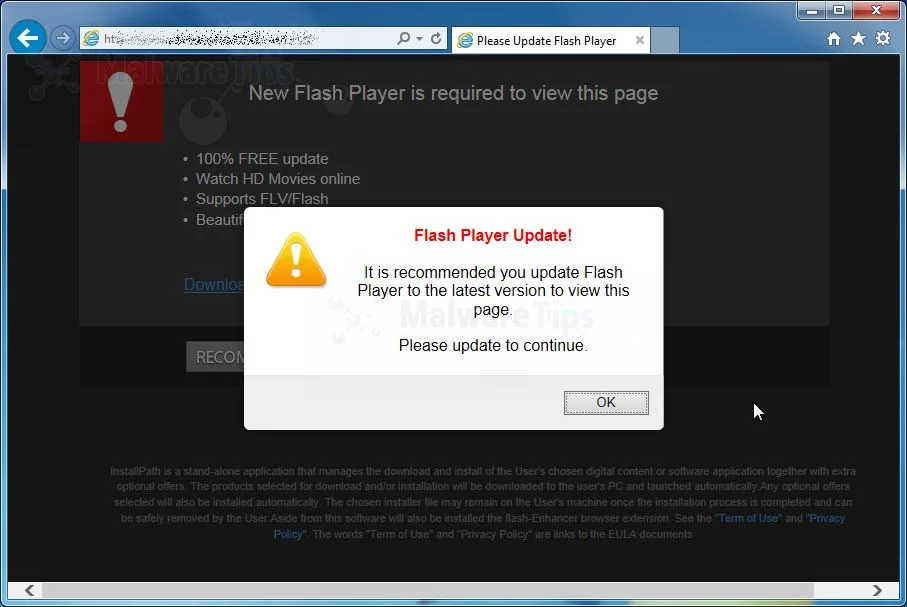The image size is (907, 607).
Task: Click the search magnifier in address bar
Action: (403, 39)
